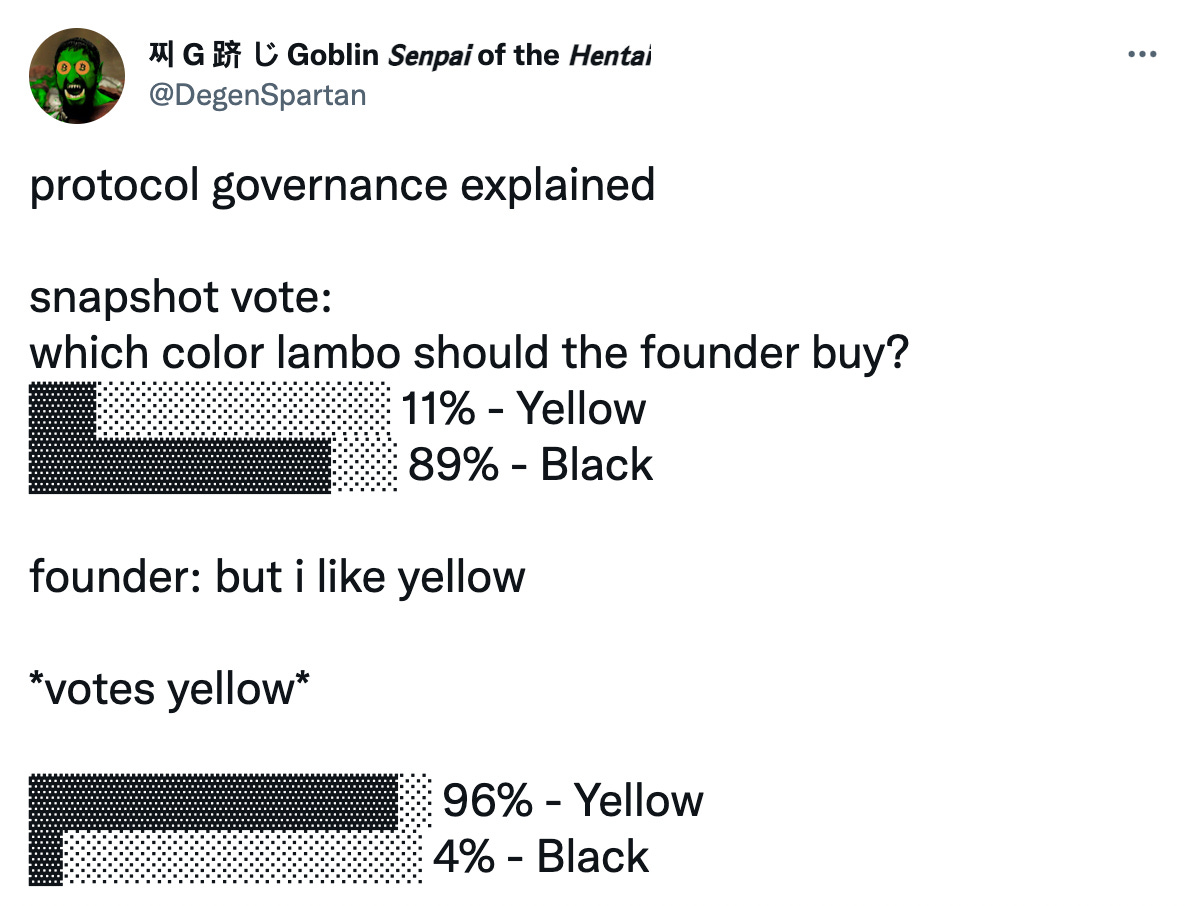The width and height of the screenshot is (1192, 906).
Task: Click the text 'founder: but i like yellow'
Action: 277,576
